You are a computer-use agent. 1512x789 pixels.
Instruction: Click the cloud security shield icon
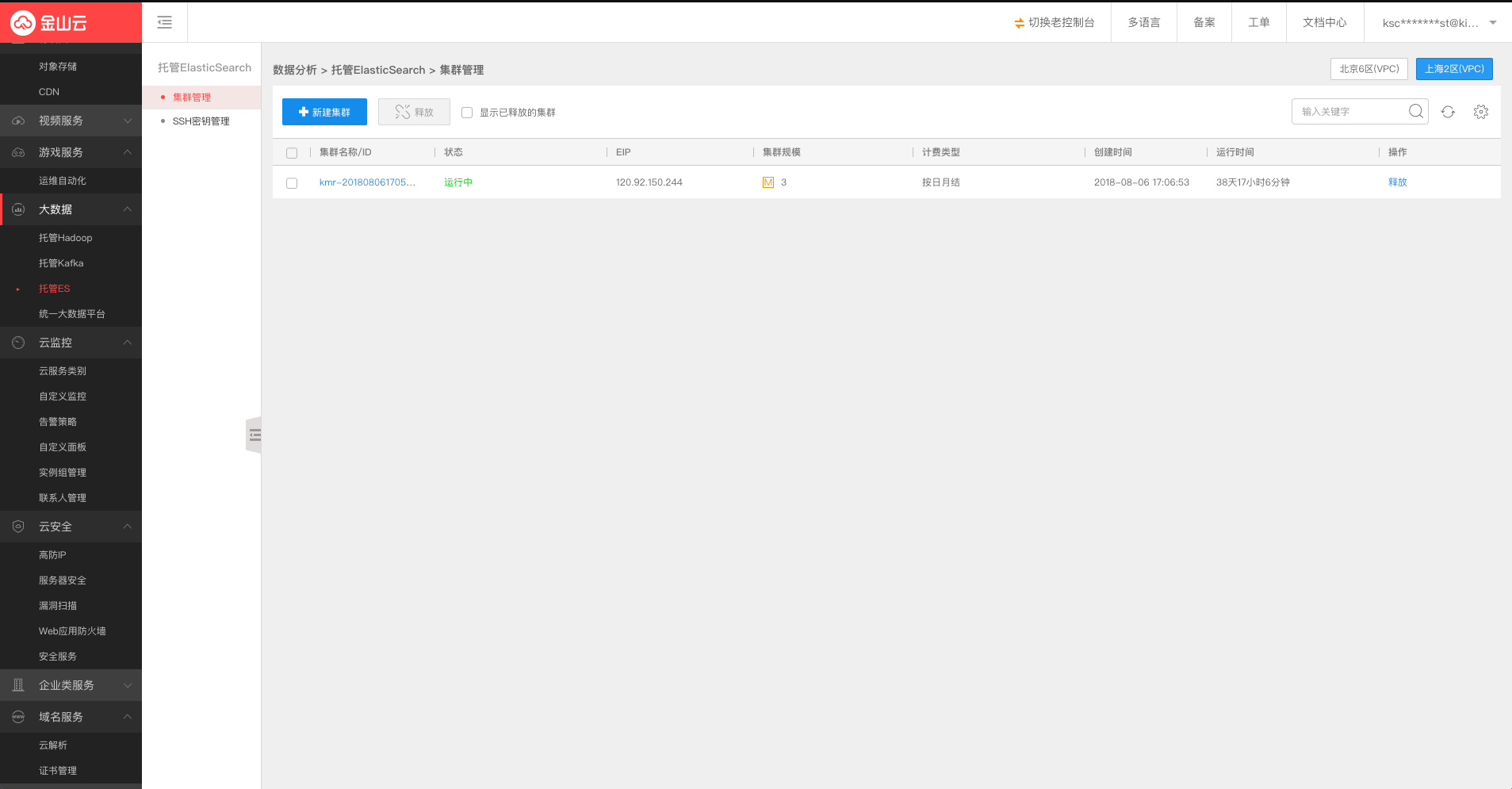click(x=18, y=527)
